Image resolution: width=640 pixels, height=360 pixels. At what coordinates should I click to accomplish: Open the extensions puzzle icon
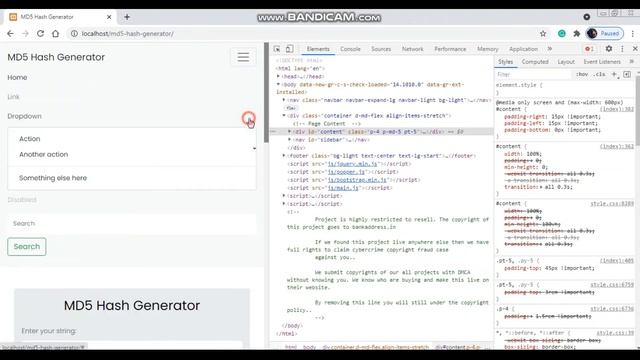pos(576,33)
